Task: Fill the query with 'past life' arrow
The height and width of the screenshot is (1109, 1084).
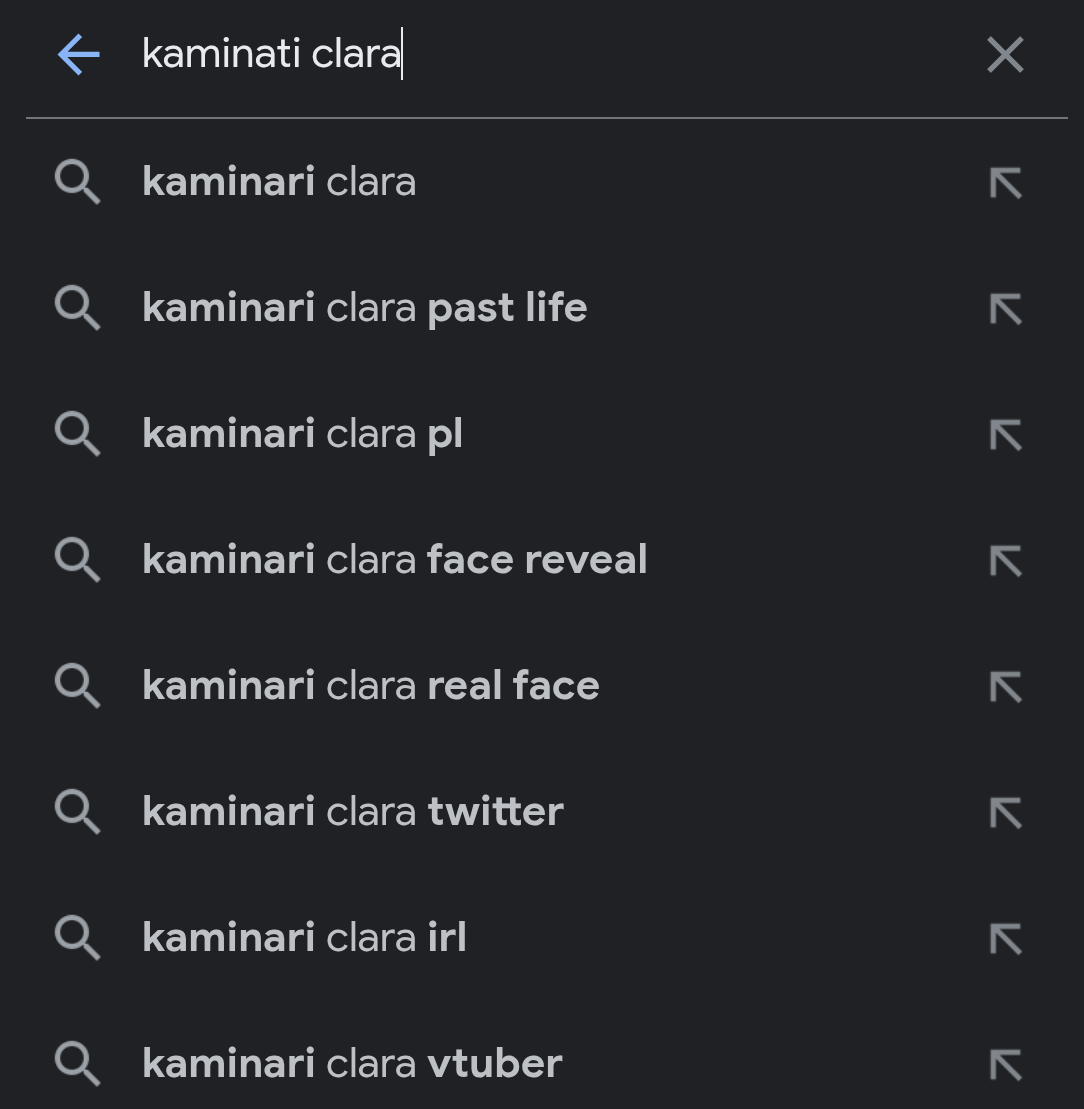Action: coord(1005,308)
